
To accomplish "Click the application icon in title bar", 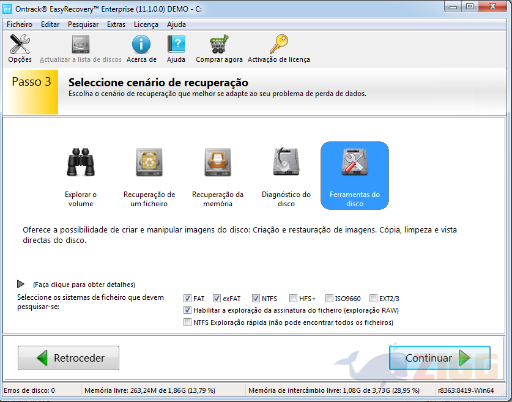I will coord(7,9).
